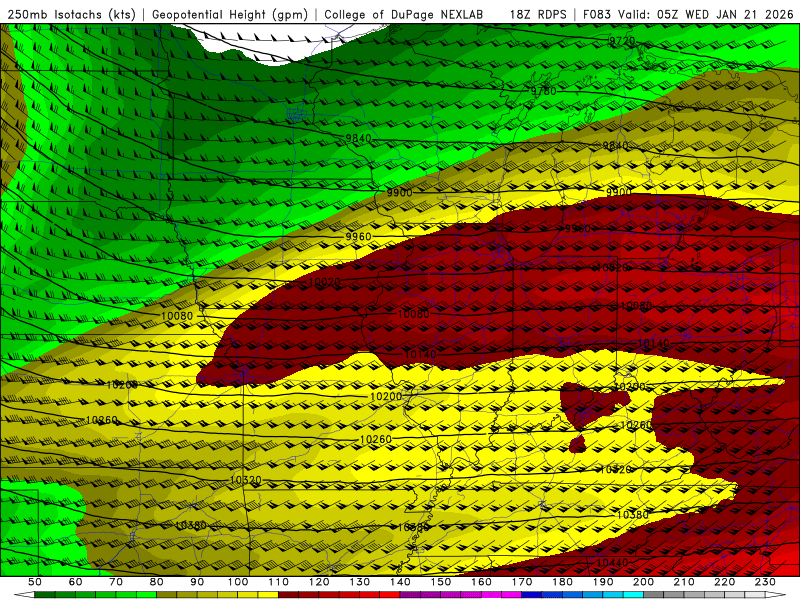This screenshot has height=600, width=800.
Task: Click the 160 label on the color scale
Action: (x=482, y=582)
